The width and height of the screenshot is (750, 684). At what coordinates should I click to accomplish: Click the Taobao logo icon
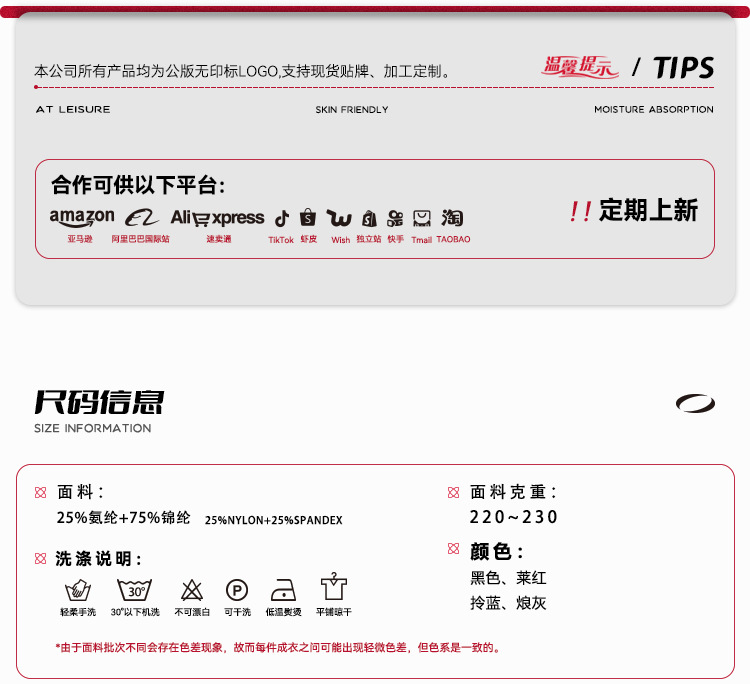coord(452,218)
